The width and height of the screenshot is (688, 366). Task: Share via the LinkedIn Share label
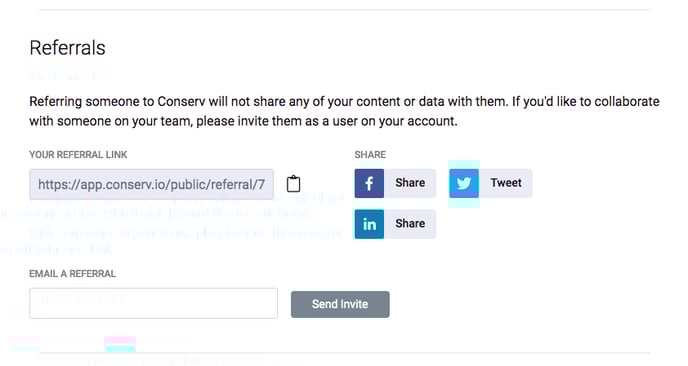pyautogui.click(x=410, y=223)
